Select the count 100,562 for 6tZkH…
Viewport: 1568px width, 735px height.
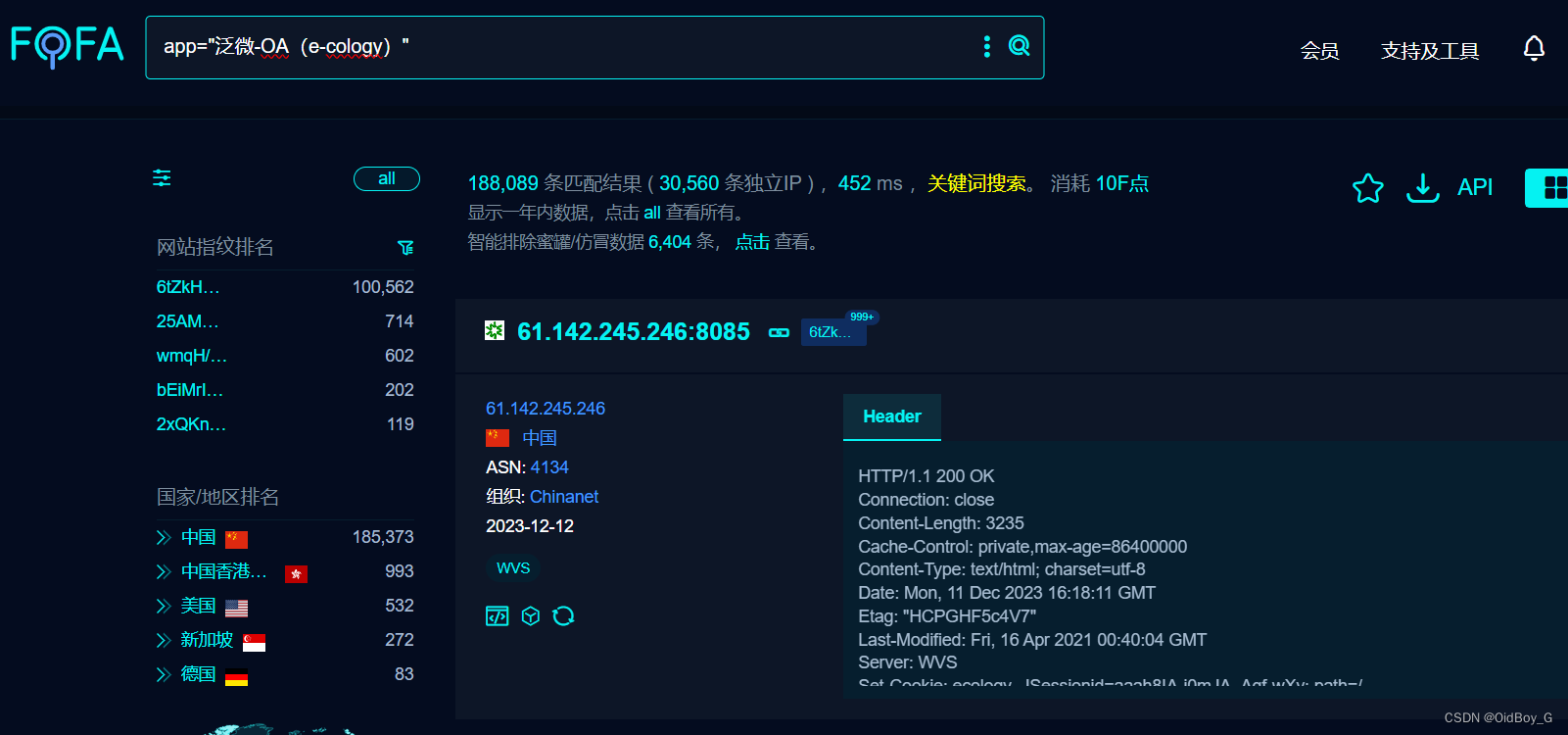[x=383, y=287]
